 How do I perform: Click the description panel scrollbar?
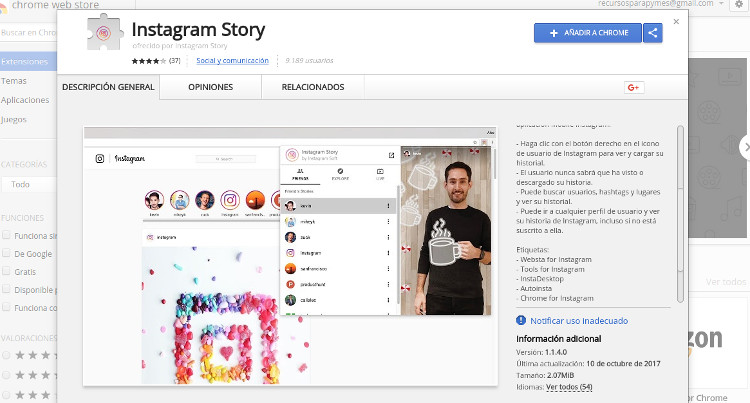pyautogui.click(x=680, y=214)
